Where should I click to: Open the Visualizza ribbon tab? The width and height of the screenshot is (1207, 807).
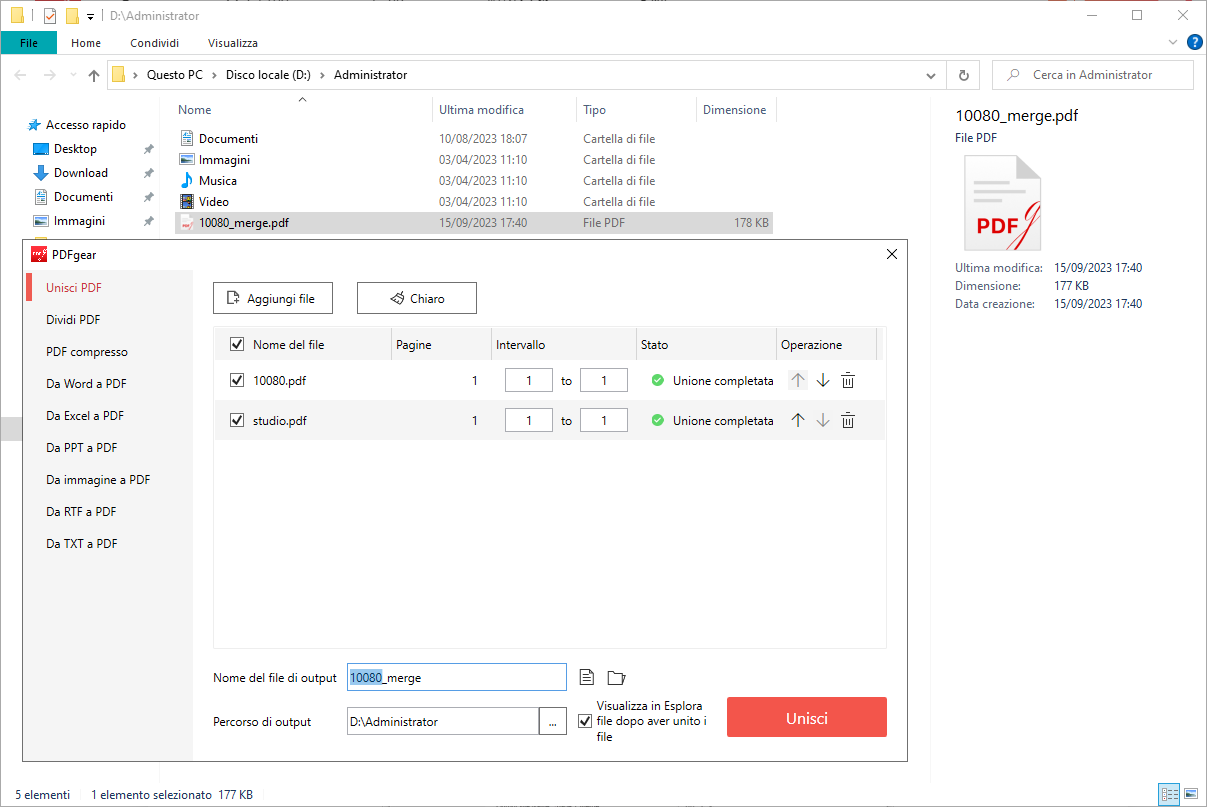click(233, 43)
